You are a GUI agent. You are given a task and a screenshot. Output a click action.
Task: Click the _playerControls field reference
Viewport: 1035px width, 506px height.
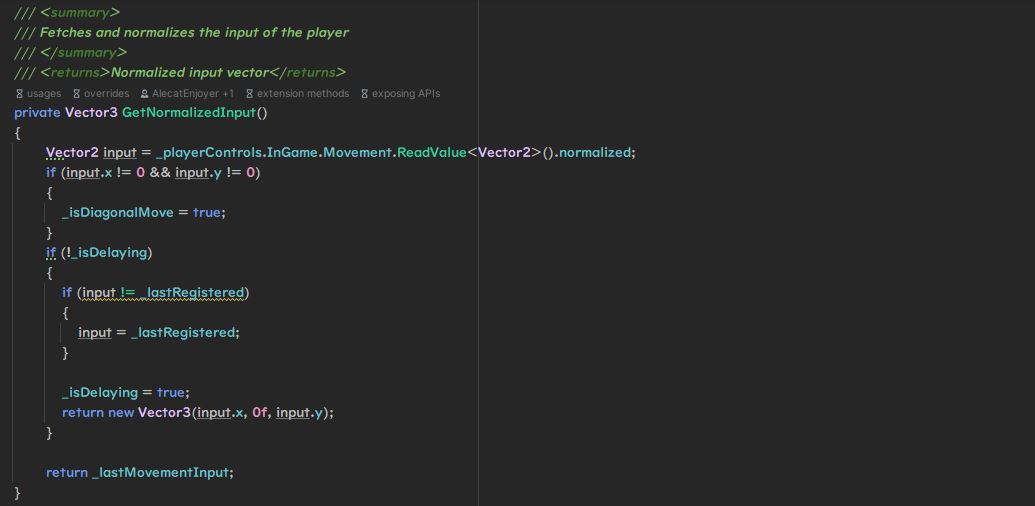click(209, 152)
